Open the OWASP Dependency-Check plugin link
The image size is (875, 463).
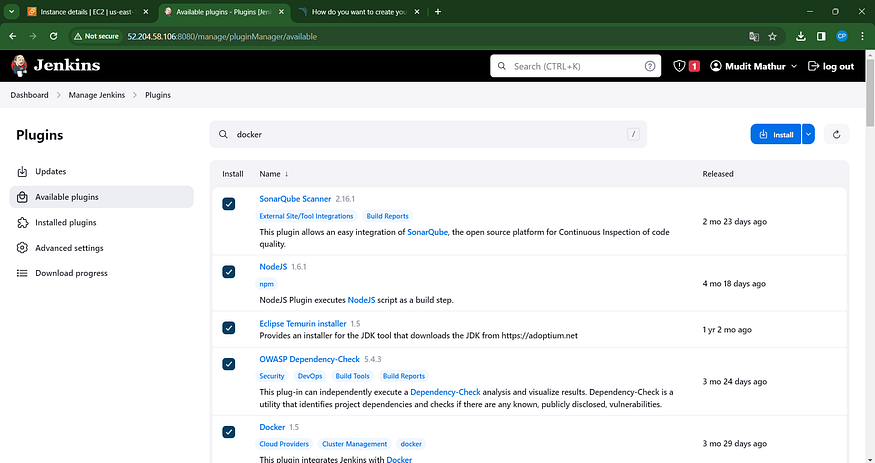point(309,359)
